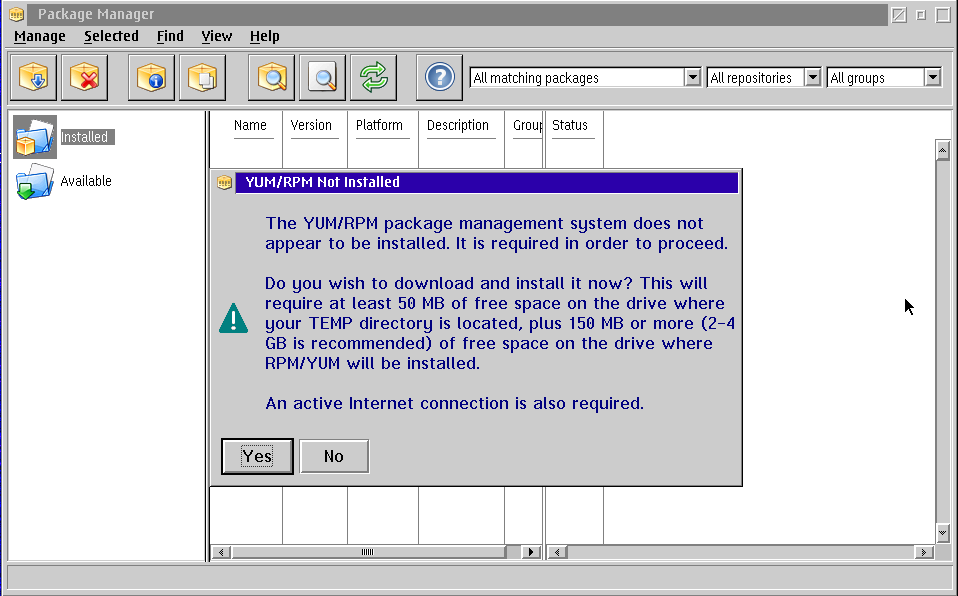Expand the All matching packages dropdown

(x=692, y=78)
